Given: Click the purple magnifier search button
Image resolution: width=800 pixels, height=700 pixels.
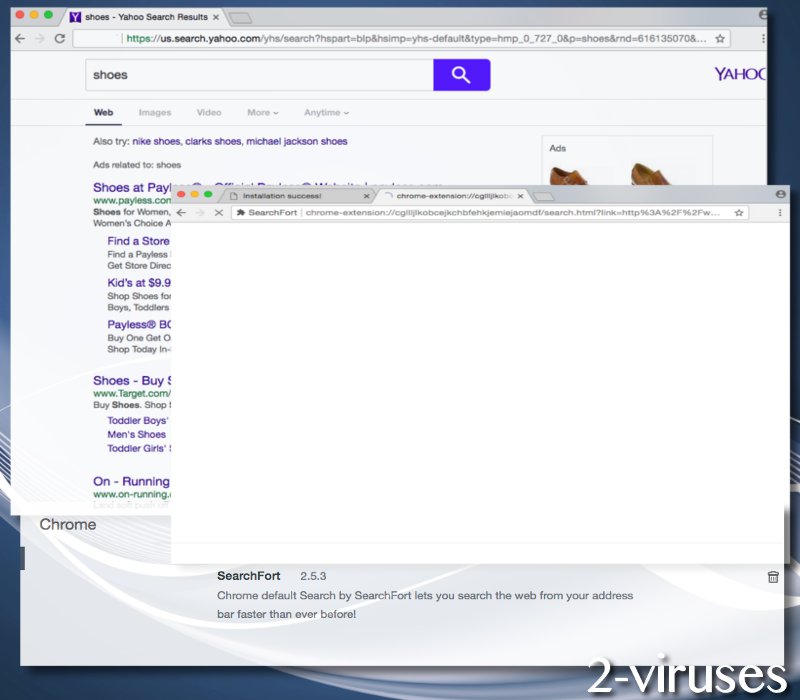Looking at the screenshot, I should click(x=461, y=75).
